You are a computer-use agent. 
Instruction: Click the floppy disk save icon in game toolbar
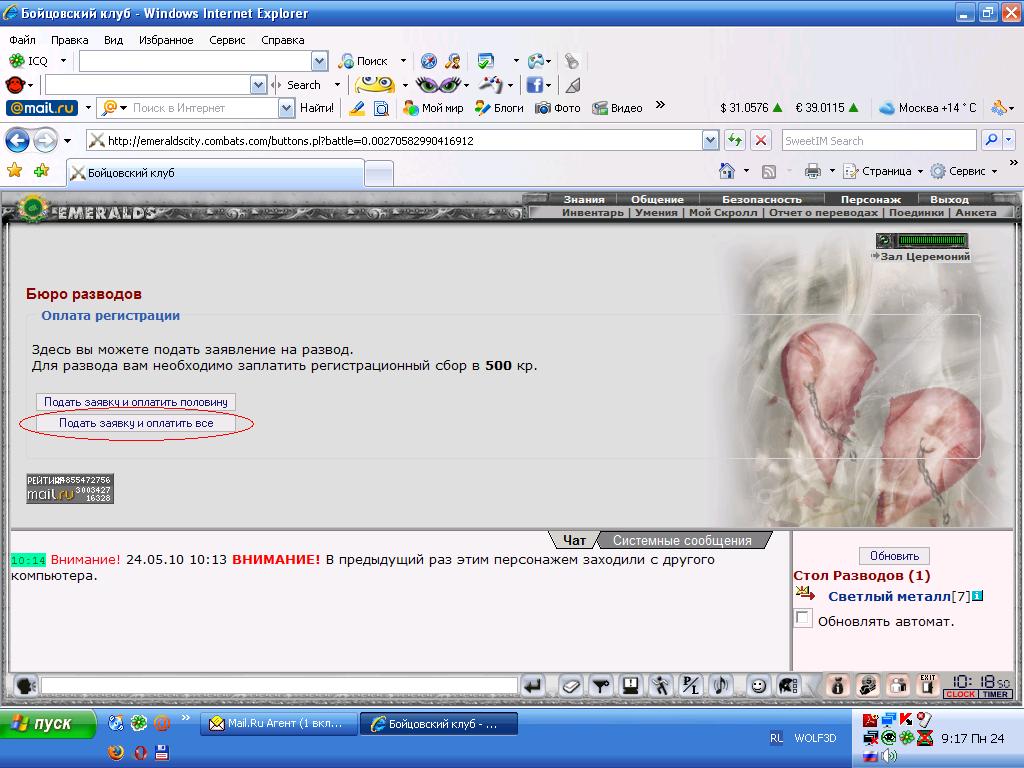(x=631, y=686)
